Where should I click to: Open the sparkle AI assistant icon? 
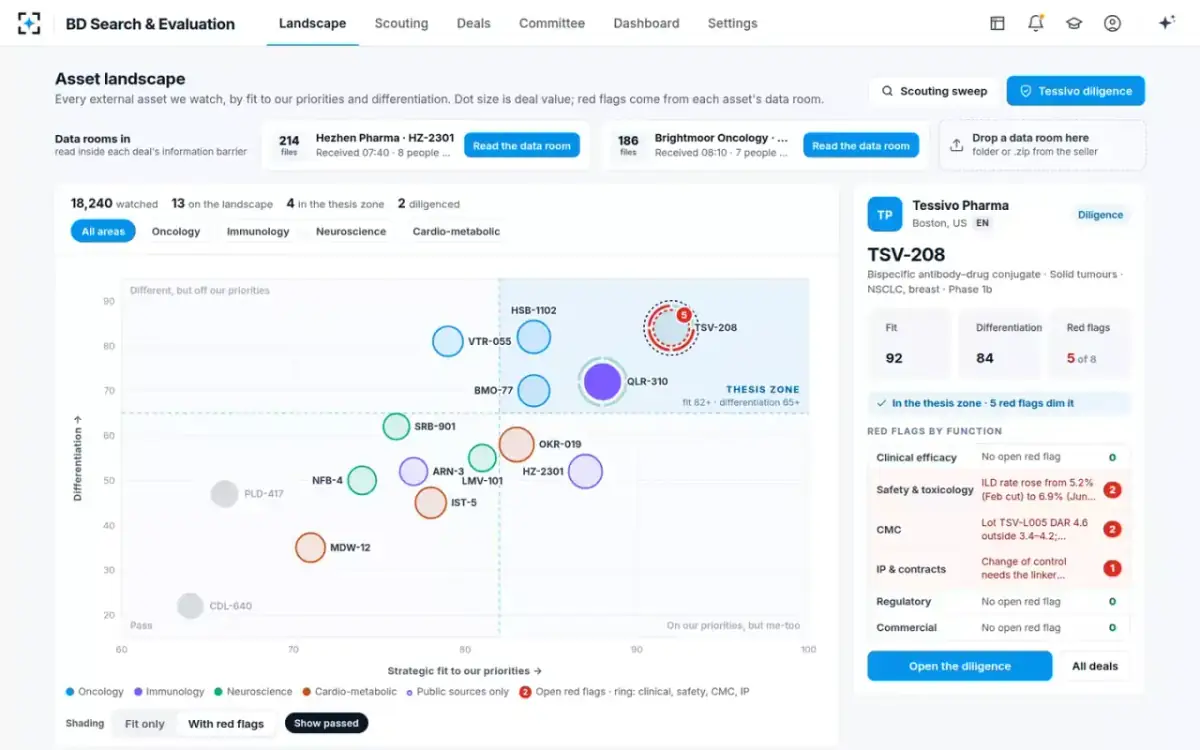[x=1166, y=23]
